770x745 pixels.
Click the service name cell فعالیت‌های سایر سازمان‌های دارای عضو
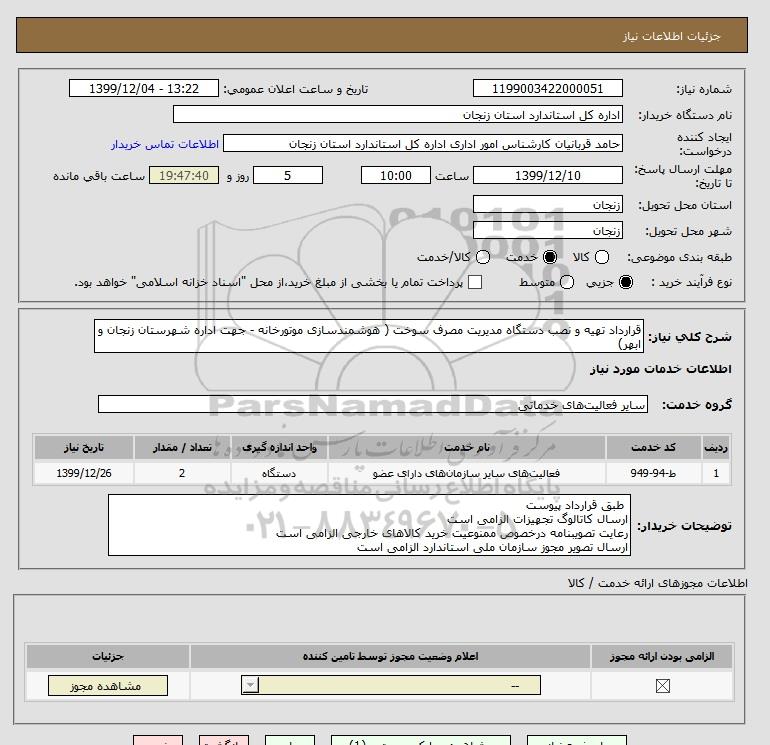point(467,473)
